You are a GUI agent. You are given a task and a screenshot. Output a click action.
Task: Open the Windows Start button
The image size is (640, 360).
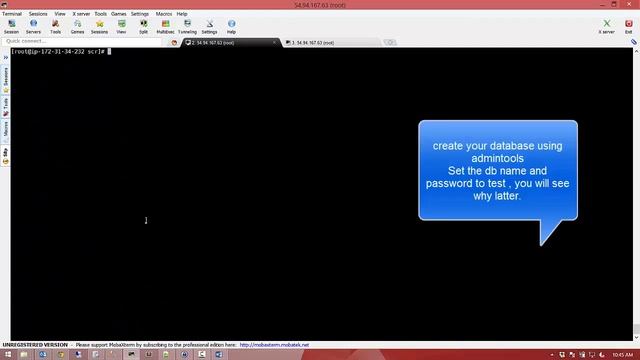click(x=8, y=355)
